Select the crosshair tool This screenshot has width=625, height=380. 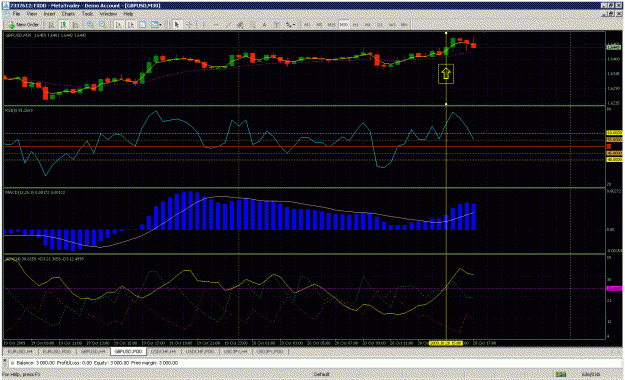click(189, 25)
